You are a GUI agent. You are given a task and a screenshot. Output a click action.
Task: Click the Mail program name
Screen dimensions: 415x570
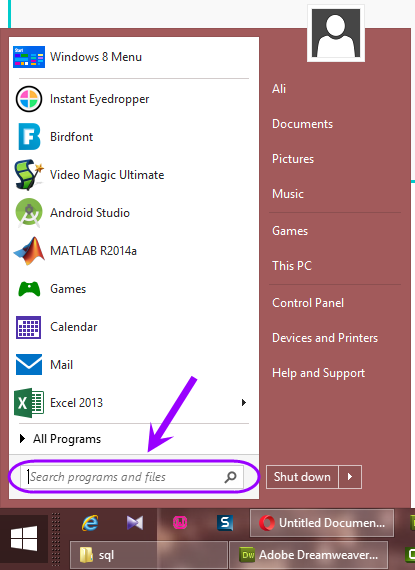61,365
